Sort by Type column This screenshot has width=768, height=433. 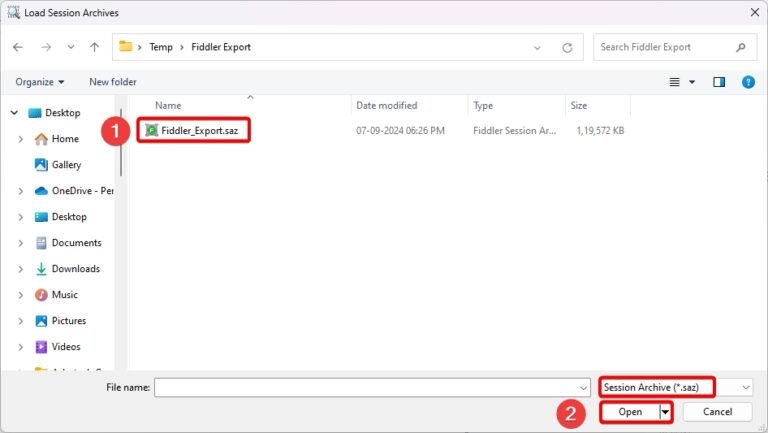[483, 105]
